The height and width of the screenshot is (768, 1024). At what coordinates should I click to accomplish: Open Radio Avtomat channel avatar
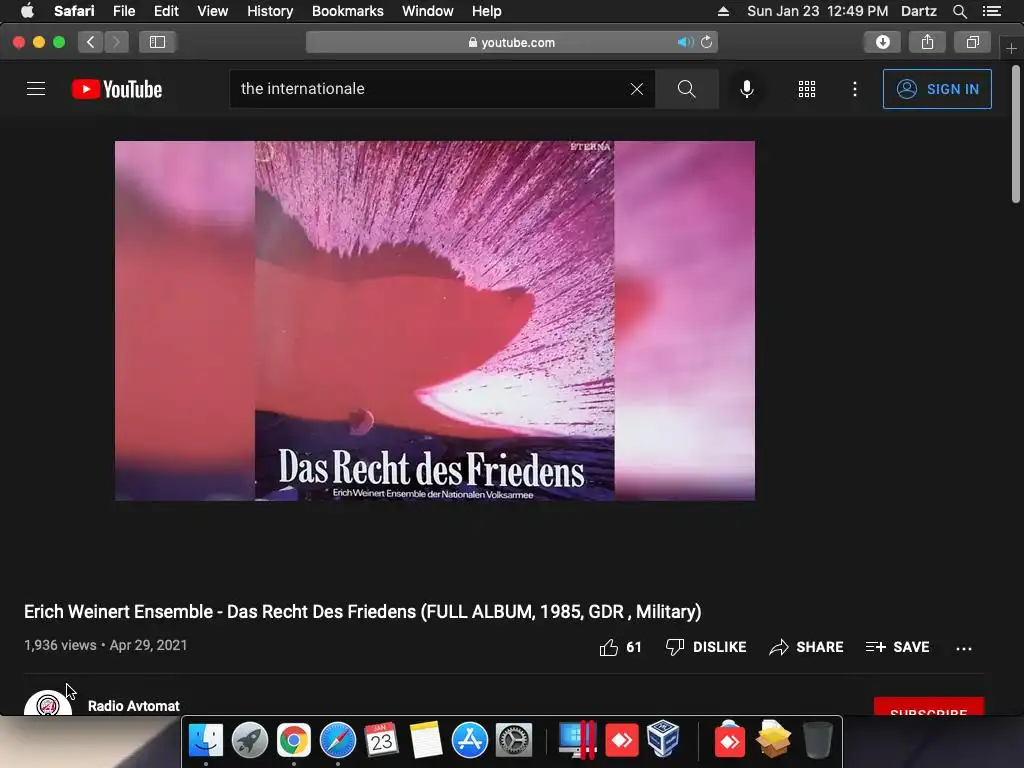click(x=48, y=703)
